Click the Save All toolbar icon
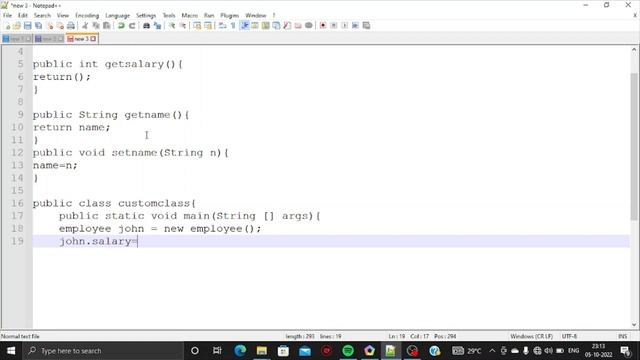This screenshot has width=640, height=360. click(38, 26)
